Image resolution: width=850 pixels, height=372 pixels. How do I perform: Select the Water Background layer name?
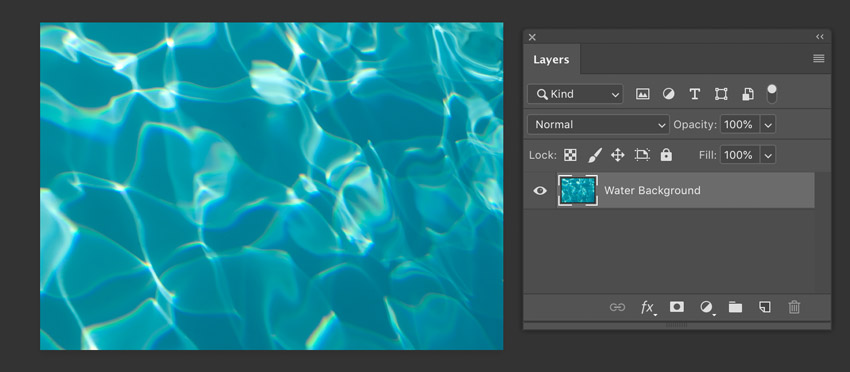click(x=652, y=190)
